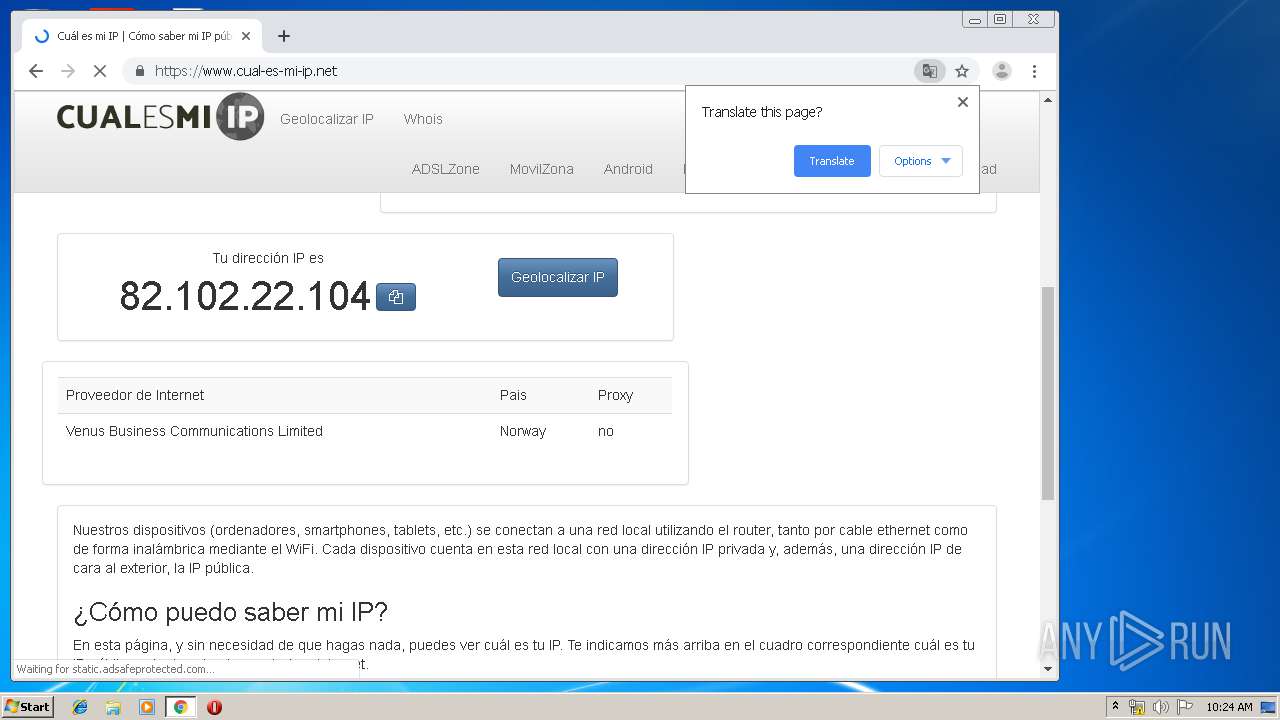1280x720 pixels.
Task: Click the Tu dirección IP es label
Action: (268, 258)
